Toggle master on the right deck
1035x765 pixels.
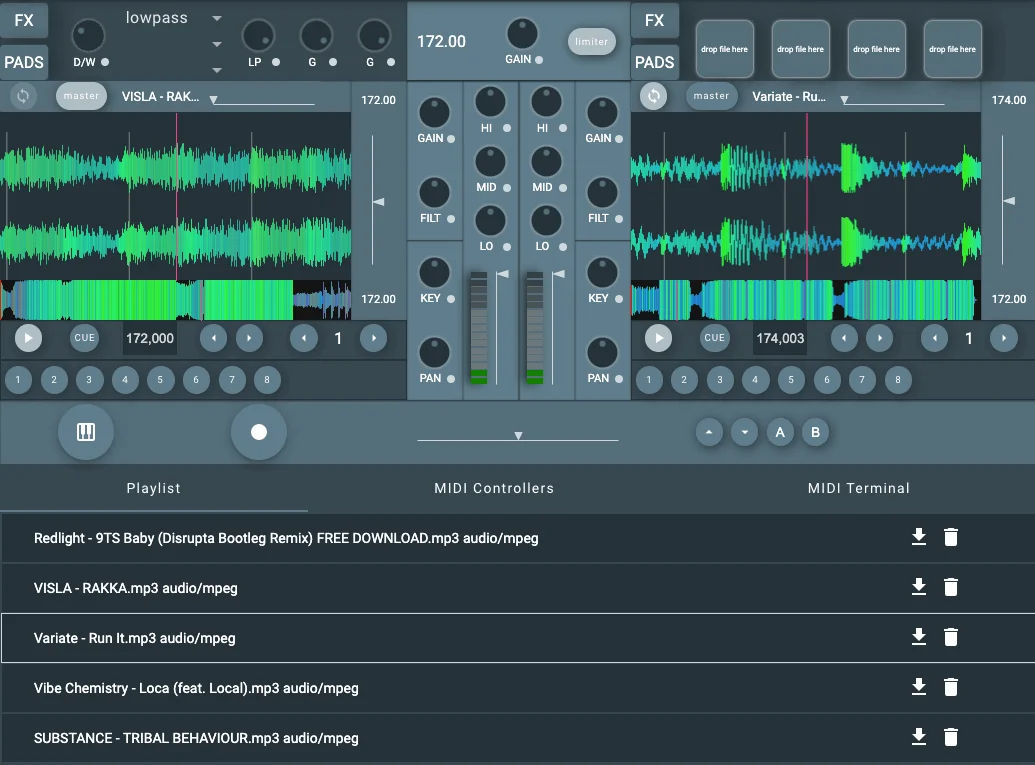click(712, 96)
